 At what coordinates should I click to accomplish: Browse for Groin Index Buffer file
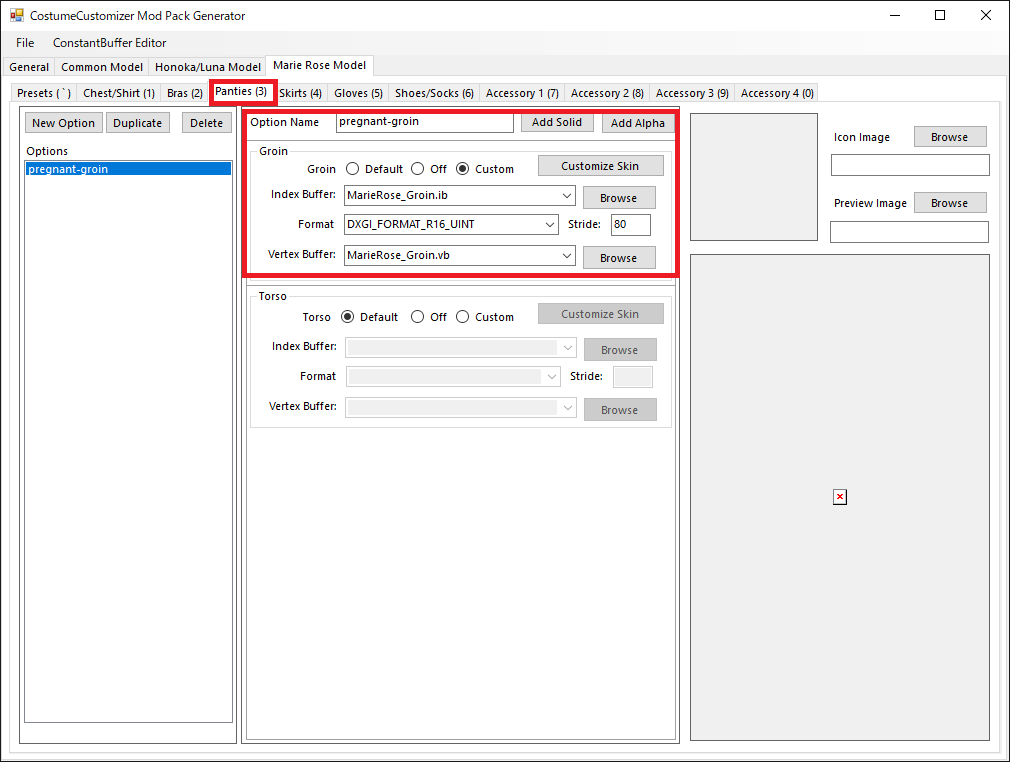[x=619, y=198]
